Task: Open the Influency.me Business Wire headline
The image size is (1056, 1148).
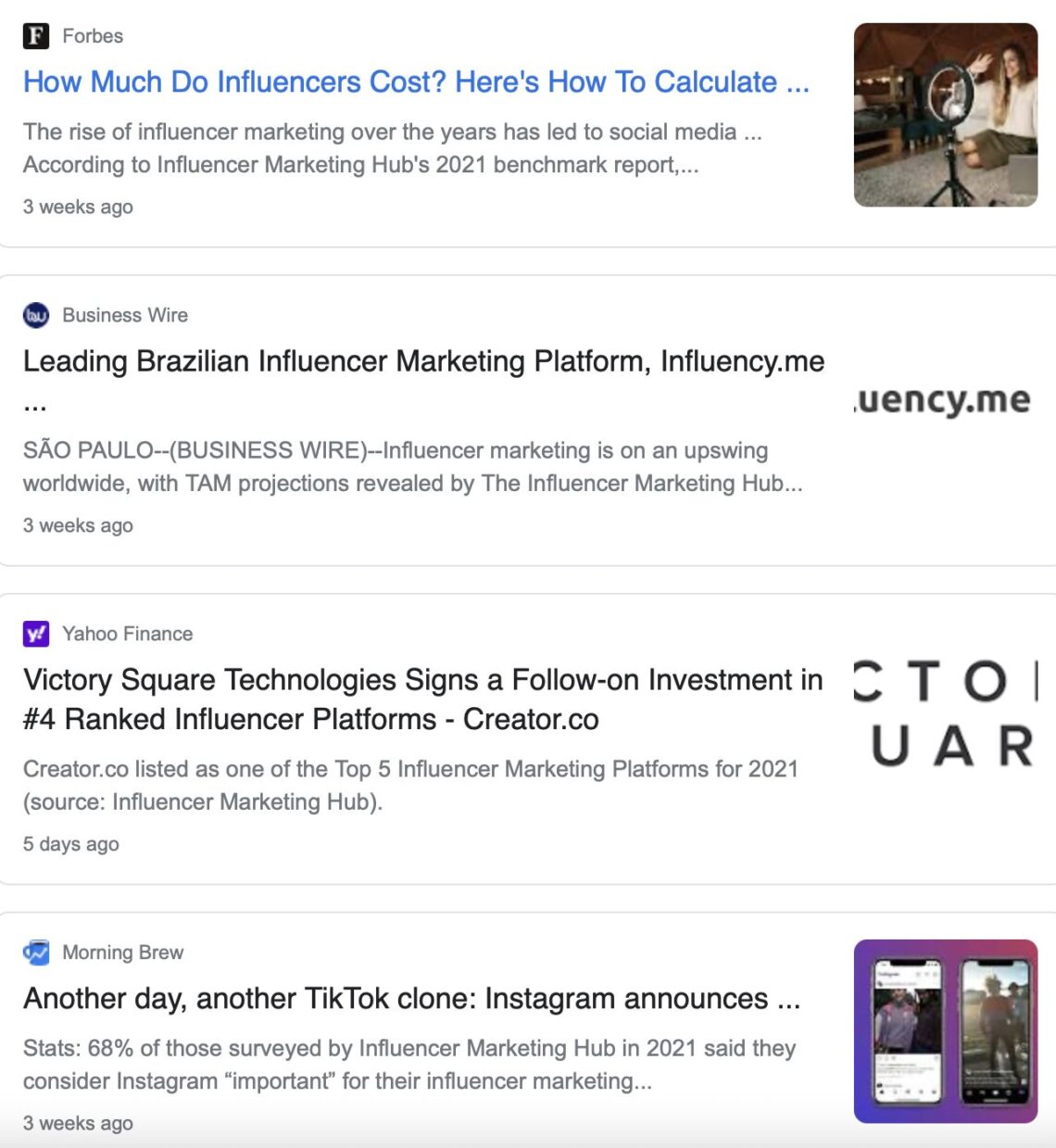Action: pyautogui.click(x=424, y=361)
